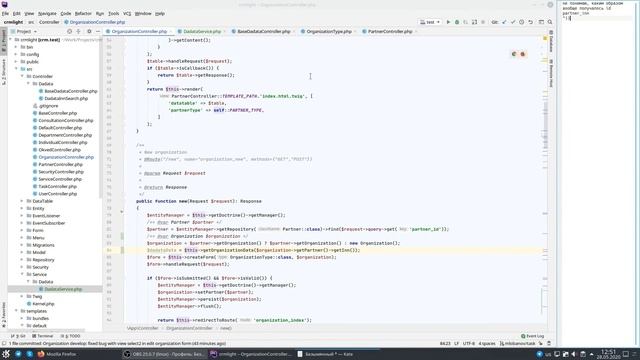Image resolution: width=640 pixels, height=360 pixels.
Task: Expand the Migrations folder in project tree
Action: coord(22,245)
